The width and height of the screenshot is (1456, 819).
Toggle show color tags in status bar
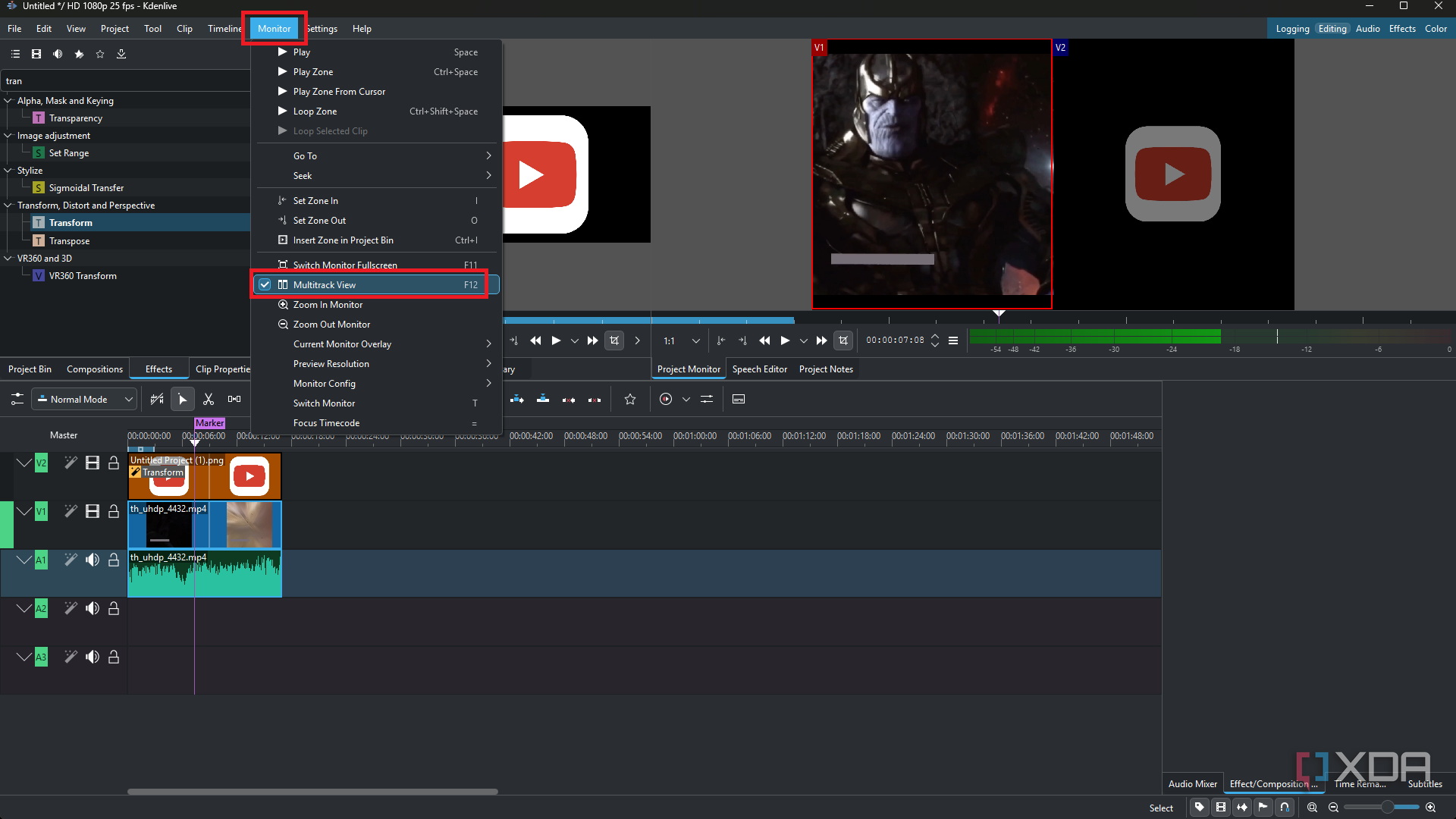pyautogui.click(x=1200, y=808)
